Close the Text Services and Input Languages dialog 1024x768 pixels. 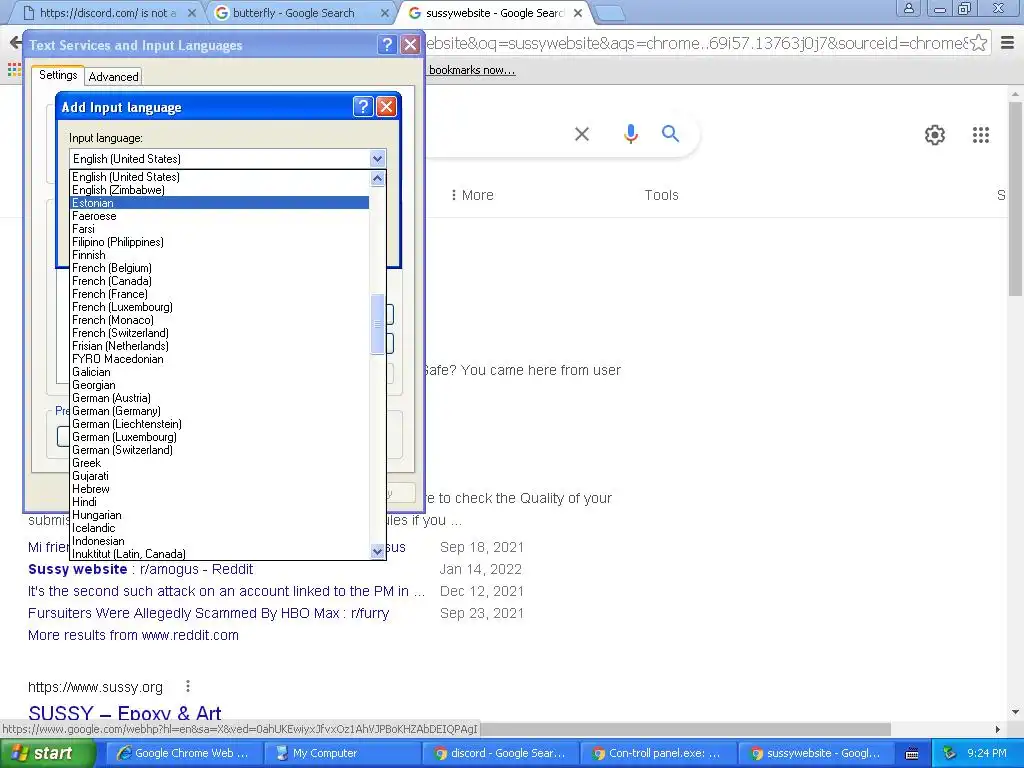pyautogui.click(x=410, y=44)
